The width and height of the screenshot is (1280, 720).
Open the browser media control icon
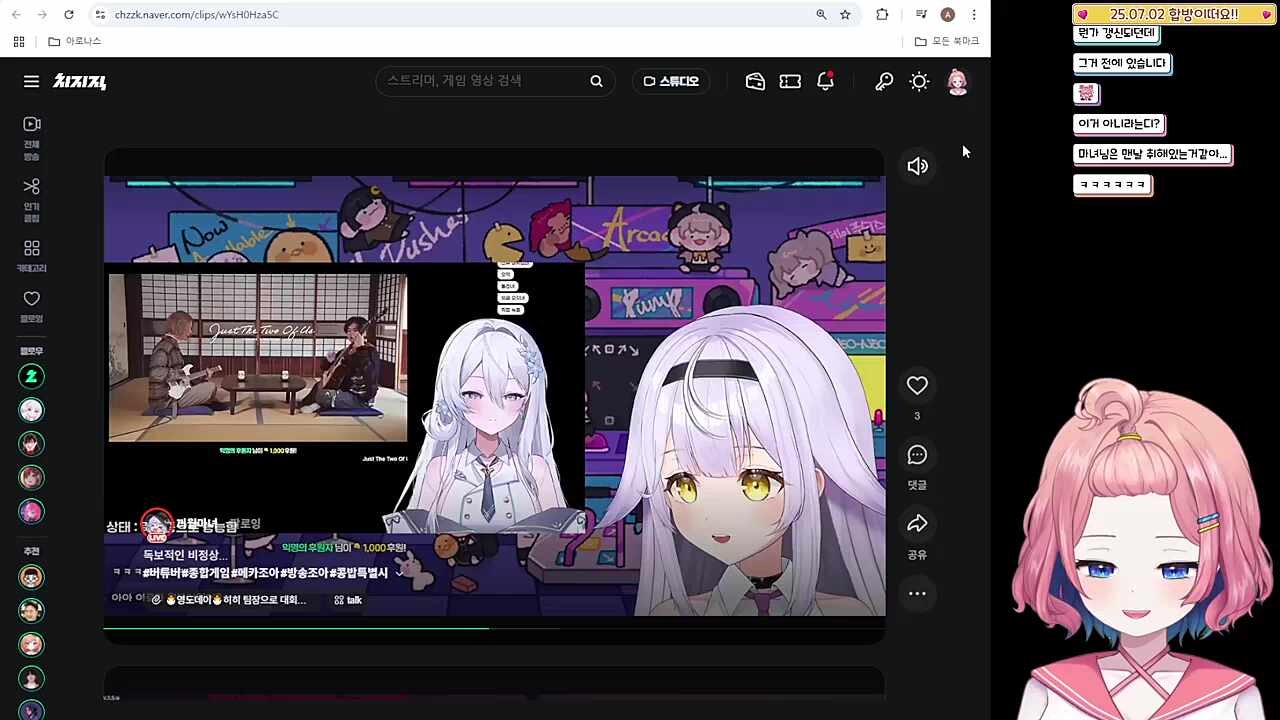(921, 14)
